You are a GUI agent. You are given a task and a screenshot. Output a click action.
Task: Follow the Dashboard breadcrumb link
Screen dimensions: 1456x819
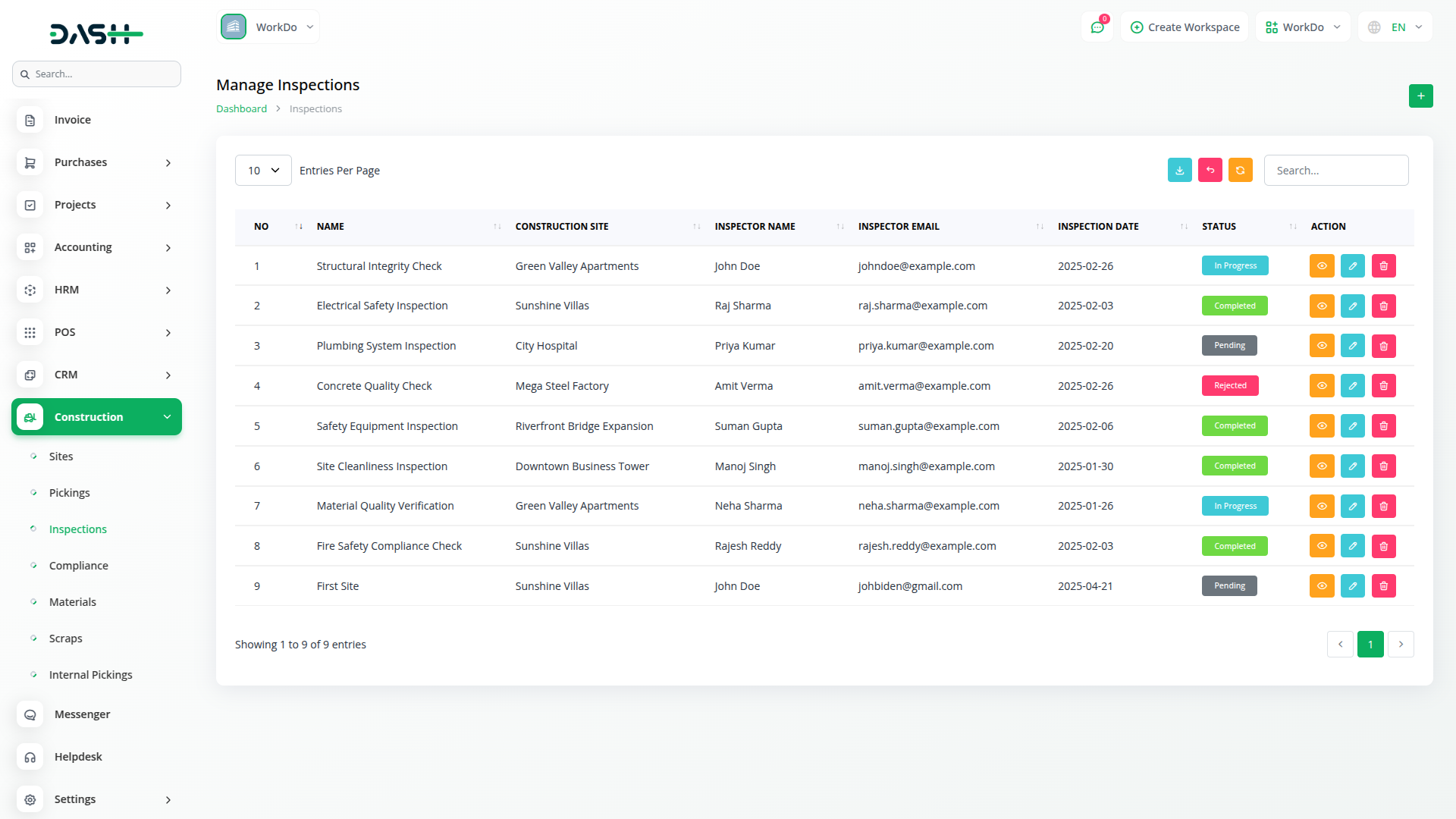point(241,109)
